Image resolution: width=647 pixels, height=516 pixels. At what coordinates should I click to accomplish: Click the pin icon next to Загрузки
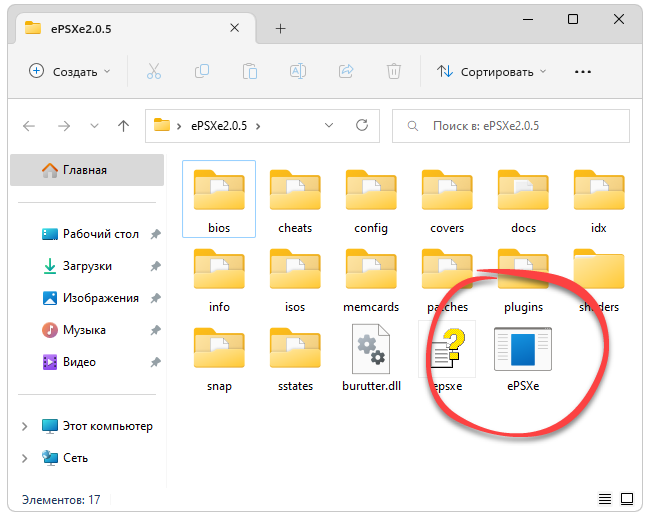tap(155, 266)
